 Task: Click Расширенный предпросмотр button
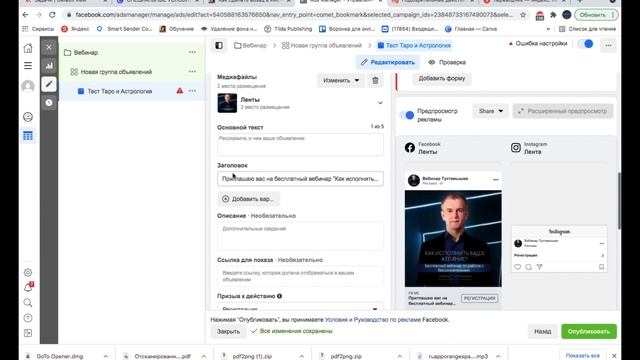coord(563,111)
